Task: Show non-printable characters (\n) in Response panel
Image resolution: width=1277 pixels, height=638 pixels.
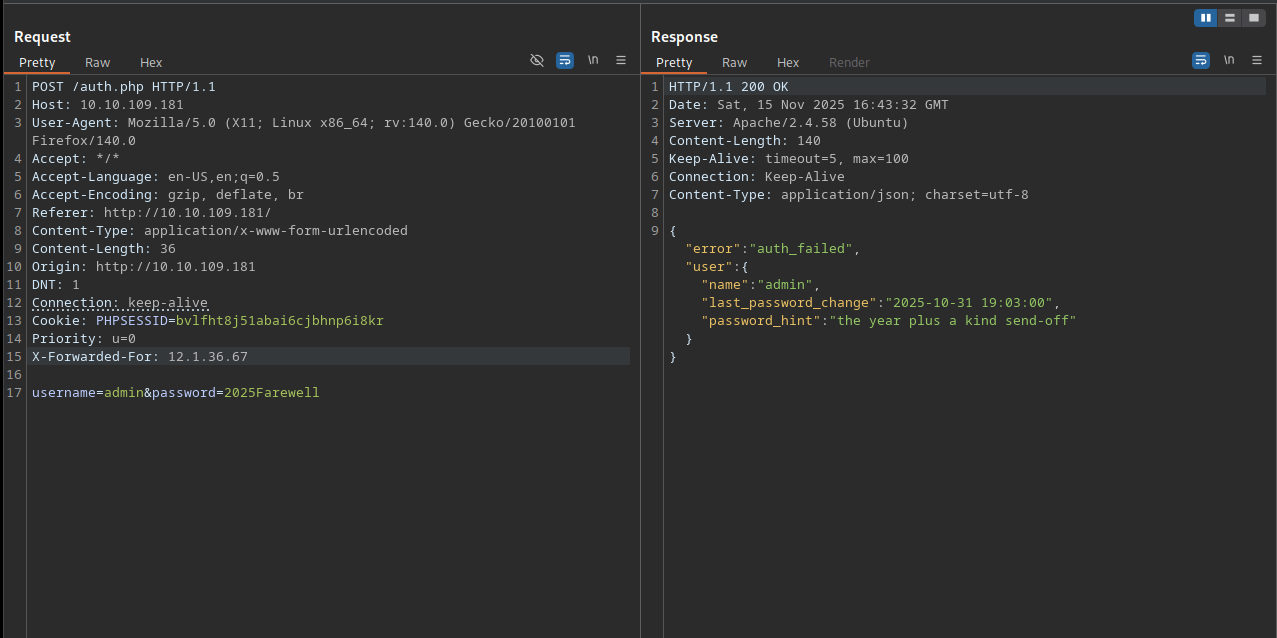Action: [x=1229, y=60]
